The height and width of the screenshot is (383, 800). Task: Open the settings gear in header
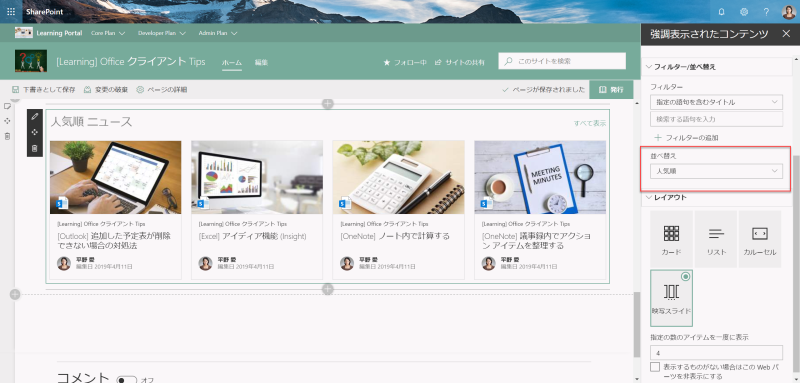(x=744, y=12)
